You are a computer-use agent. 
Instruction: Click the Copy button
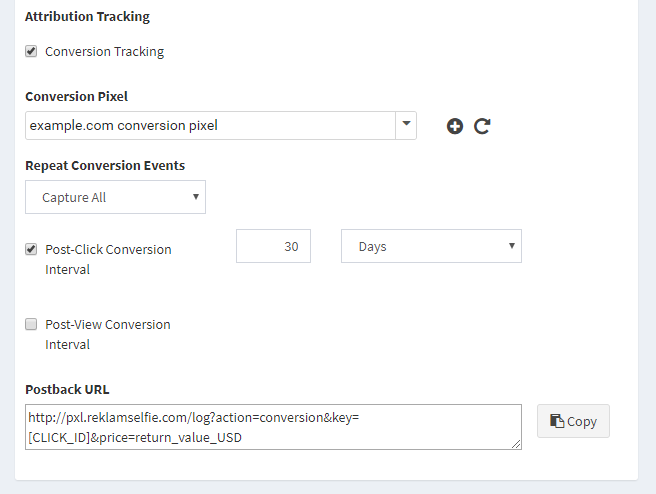pos(573,421)
